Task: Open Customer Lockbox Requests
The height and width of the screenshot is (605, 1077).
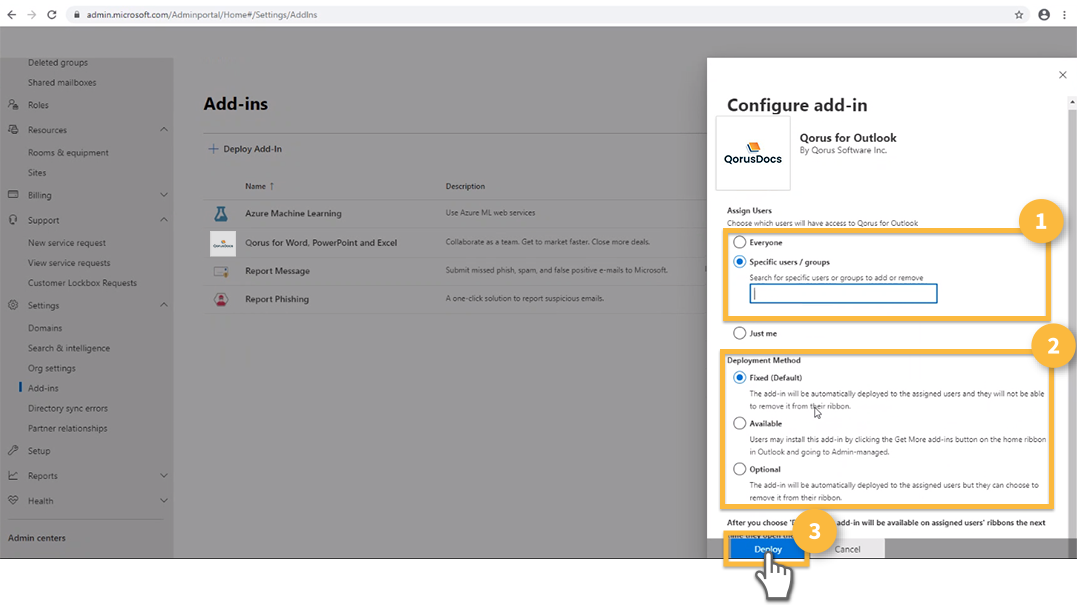Action: pyautogui.click(x=82, y=283)
